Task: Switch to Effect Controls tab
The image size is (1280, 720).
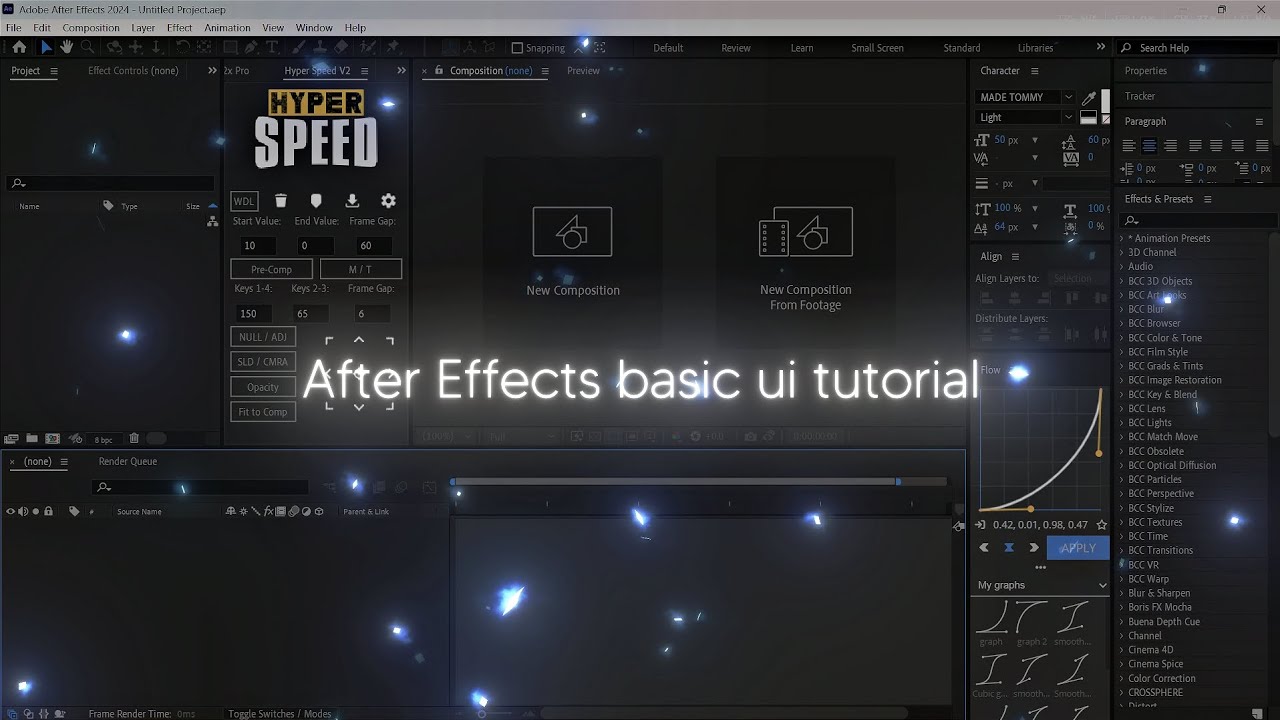Action: coord(133,71)
